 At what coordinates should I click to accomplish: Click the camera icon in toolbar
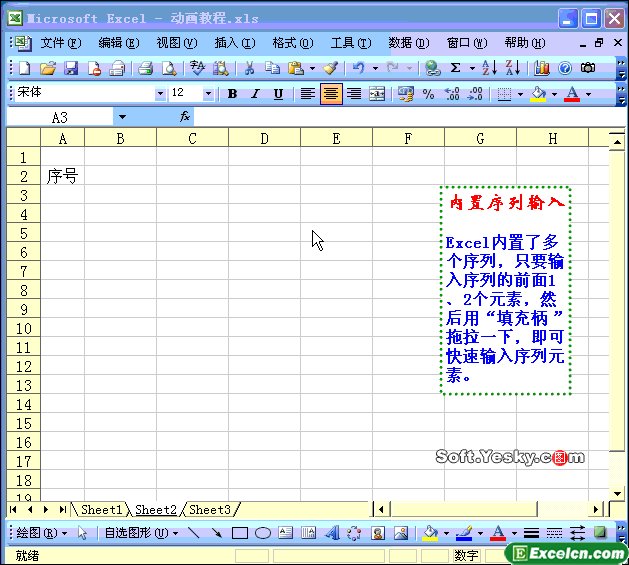tap(588, 68)
